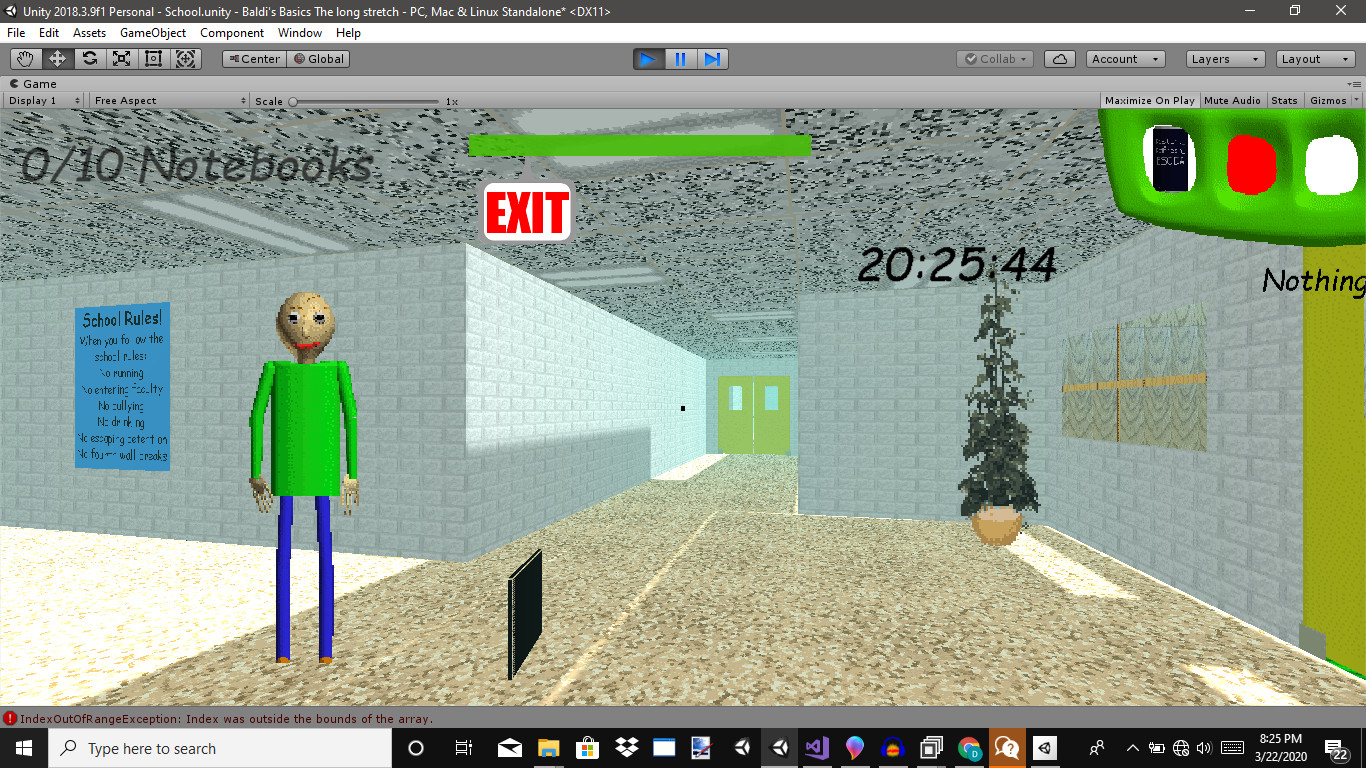The width and height of the screenshot is (1366, 768).
Task: Open Visual Studio from the taskbar
Action: [x=816, y=748]
